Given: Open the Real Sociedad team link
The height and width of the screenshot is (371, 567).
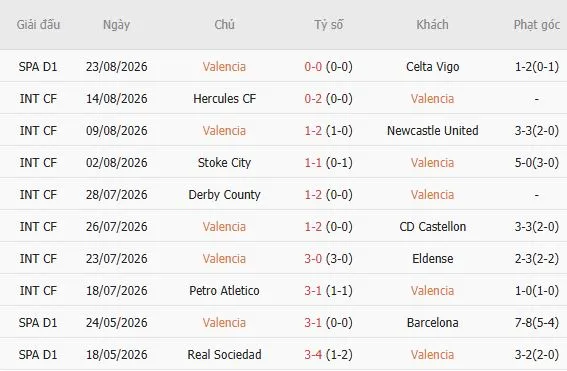Looking at the screenshot, I should pyautogui.click(x=224, y=355).
